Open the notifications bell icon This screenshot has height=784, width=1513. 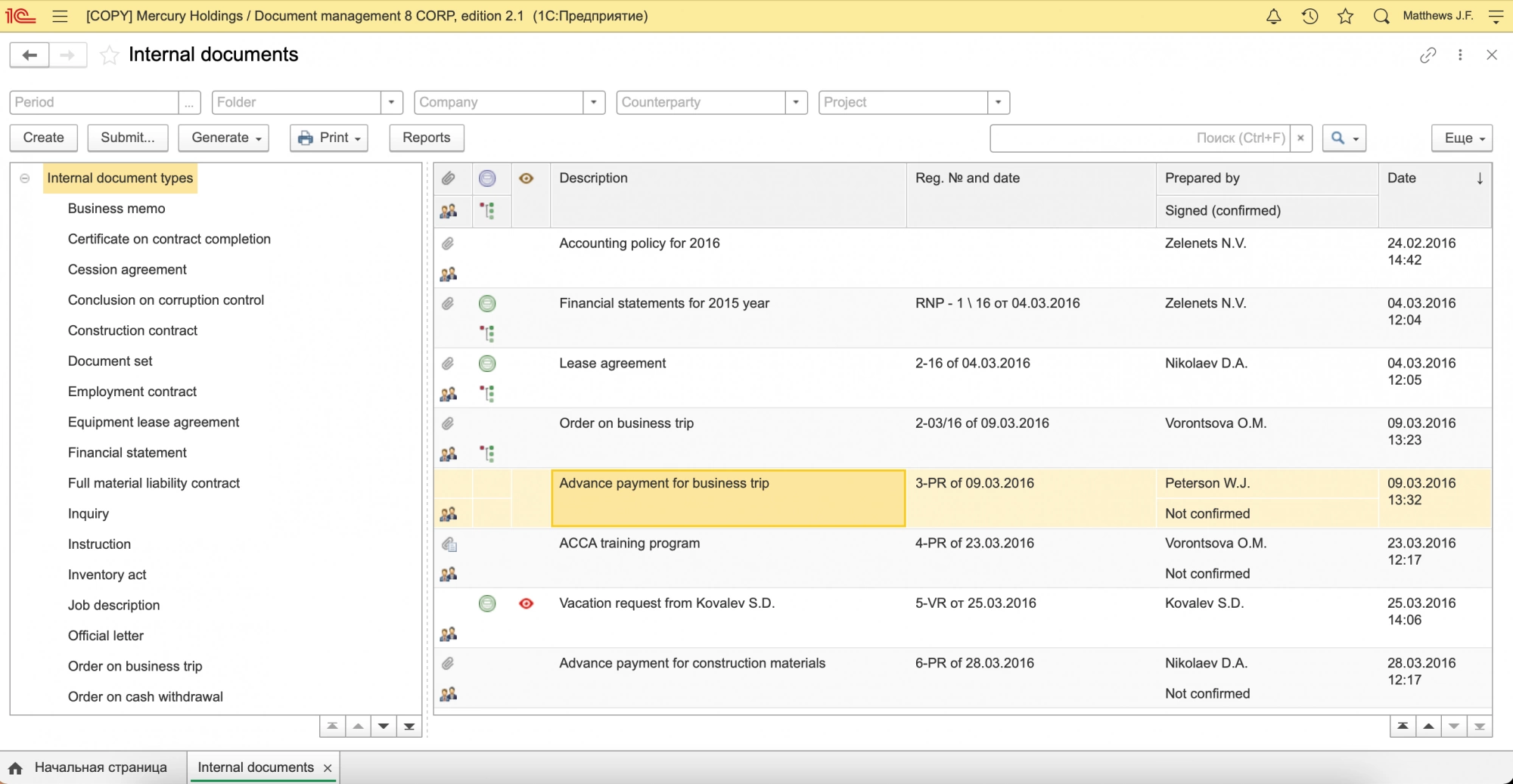click(x=1273, y=16)
